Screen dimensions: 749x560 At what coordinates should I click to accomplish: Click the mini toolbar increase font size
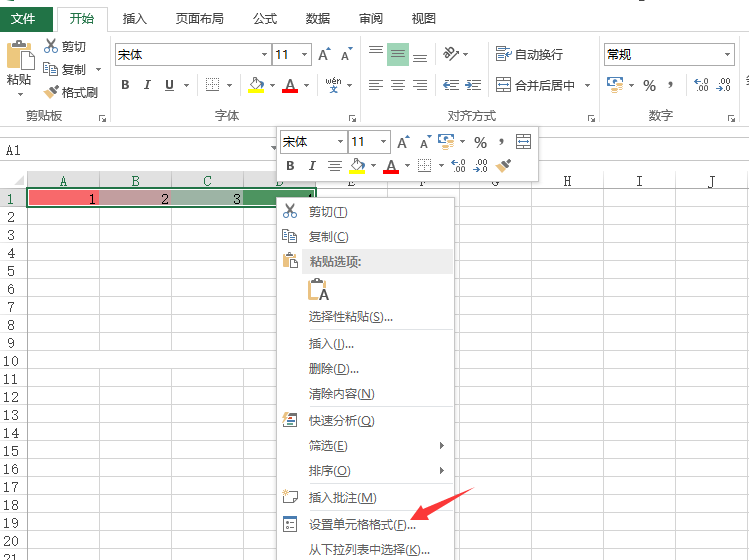[403, 142]
